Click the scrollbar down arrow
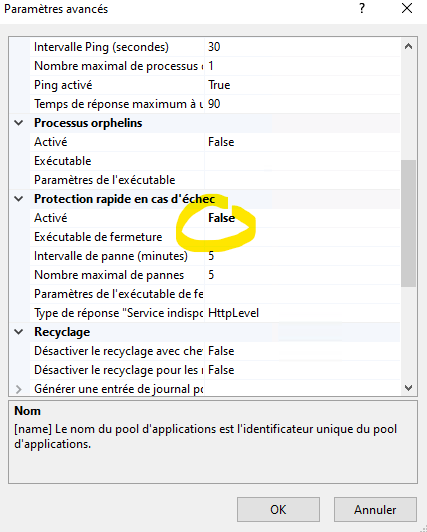The width and height of the screenshot is (427, 532). (x=408, y=387)
